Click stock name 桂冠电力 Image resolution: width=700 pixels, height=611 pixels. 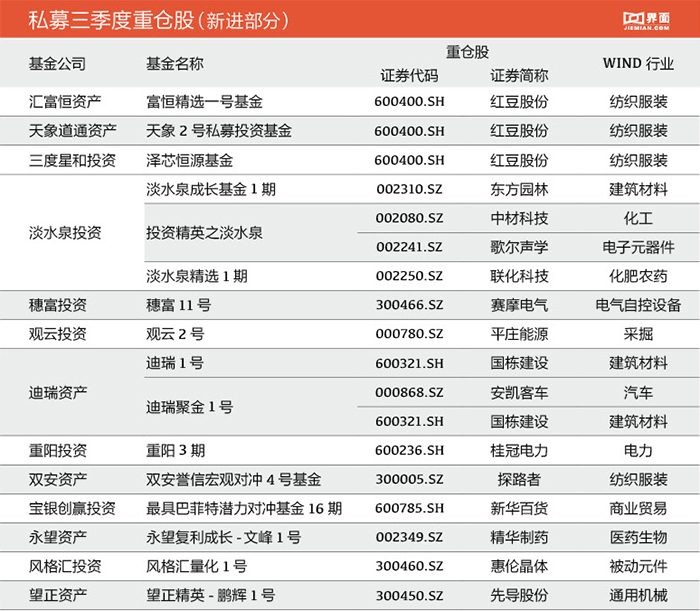[x=519, y=450]
